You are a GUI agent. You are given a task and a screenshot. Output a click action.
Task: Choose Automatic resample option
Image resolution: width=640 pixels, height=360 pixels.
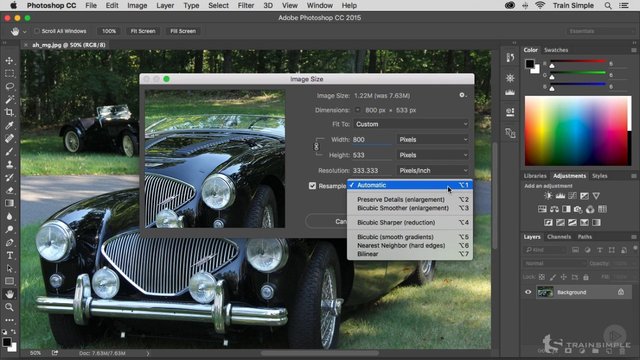[x=410, y=185]
